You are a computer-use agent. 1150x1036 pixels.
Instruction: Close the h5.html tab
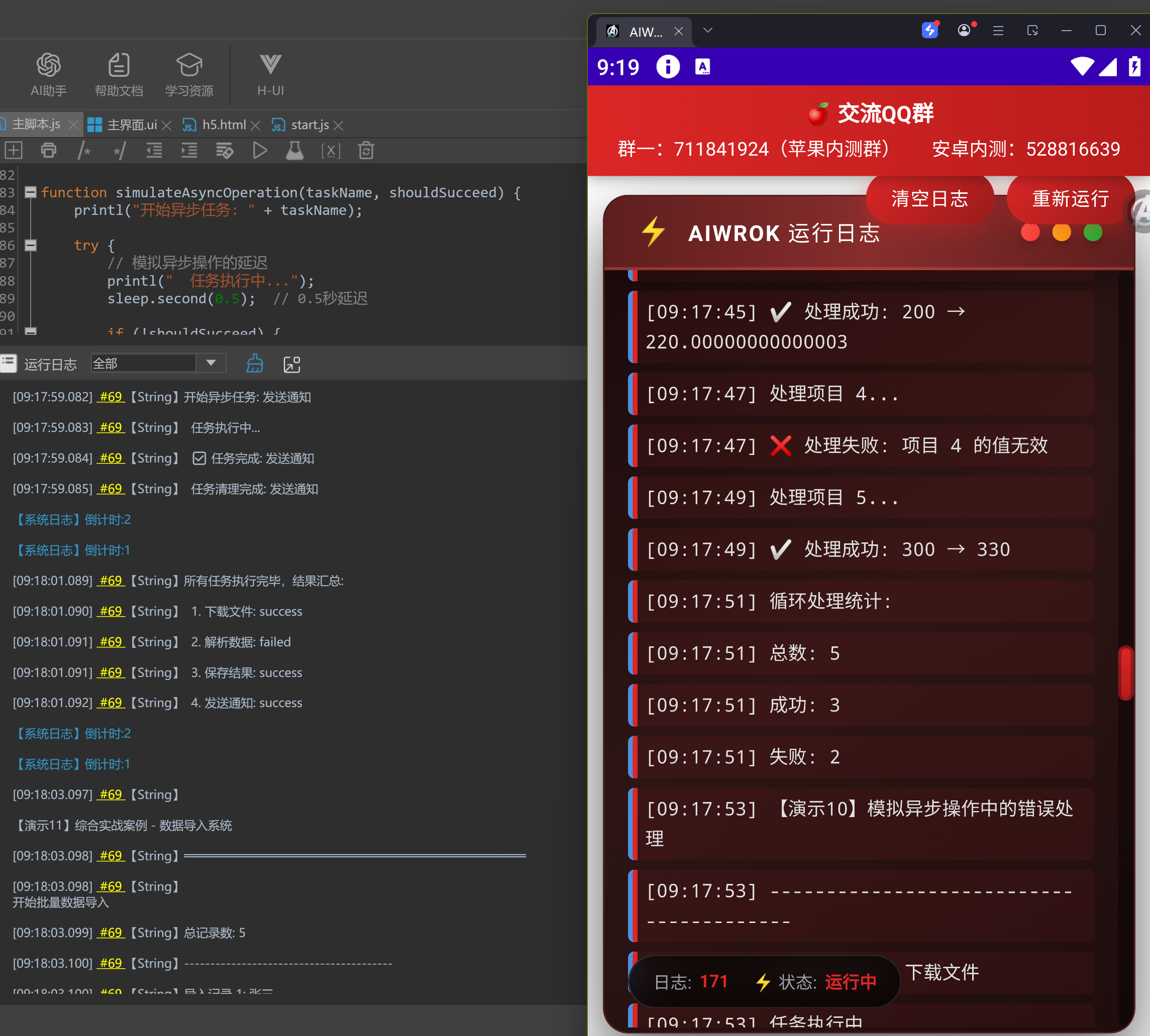(x=255, y=125)
